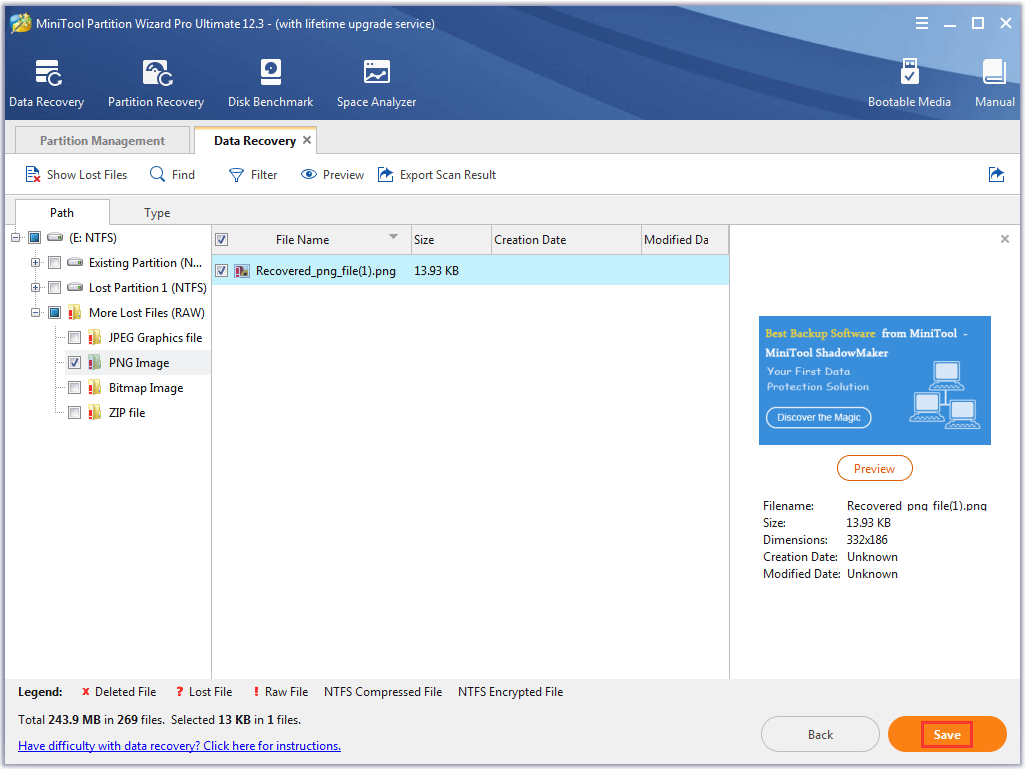Viewport: 1027px width, 770px height.
Task: Expand the Lost Partition 1 tree node
Action: (35, 287)
